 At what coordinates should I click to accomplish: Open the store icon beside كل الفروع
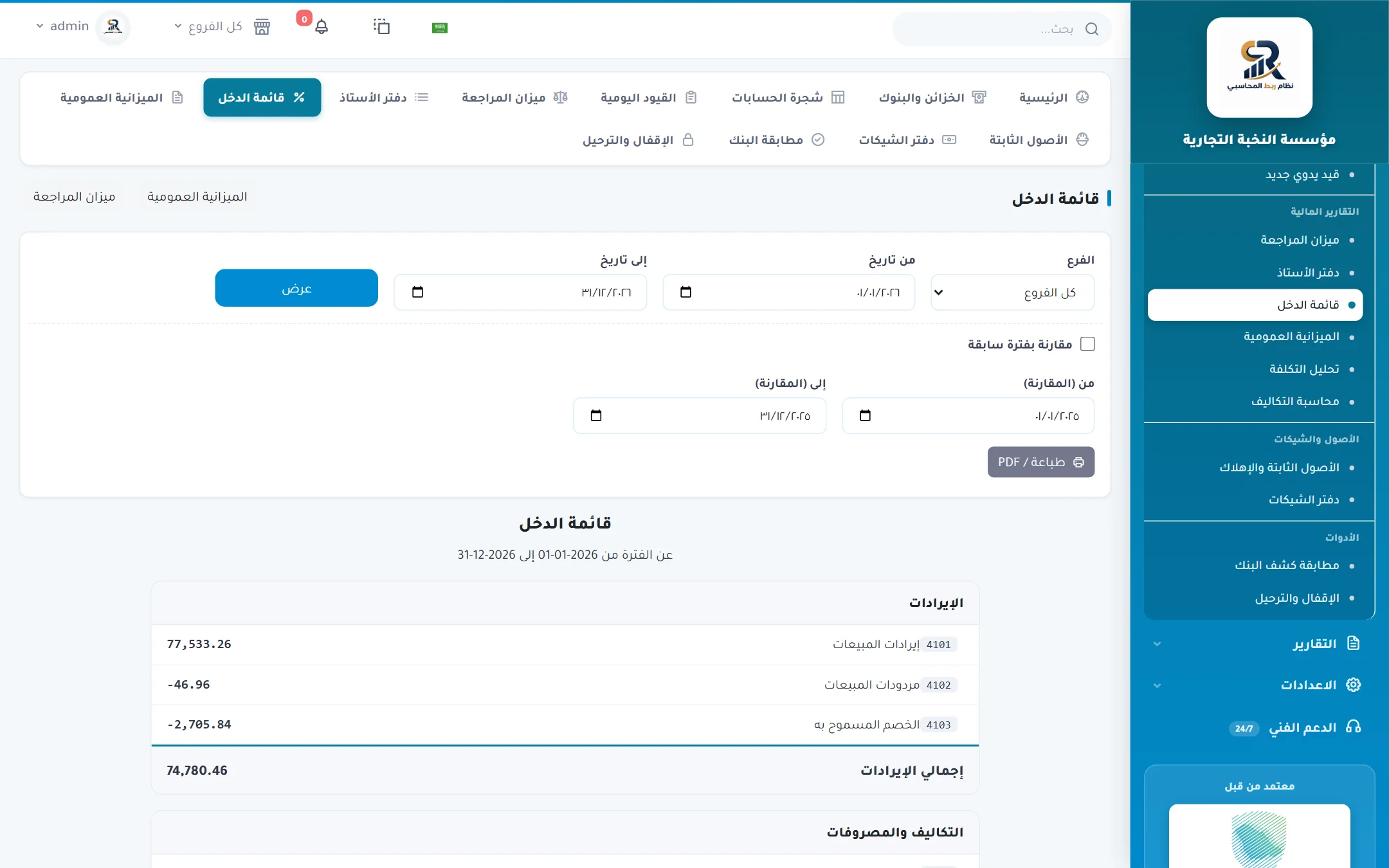[262, 27]
